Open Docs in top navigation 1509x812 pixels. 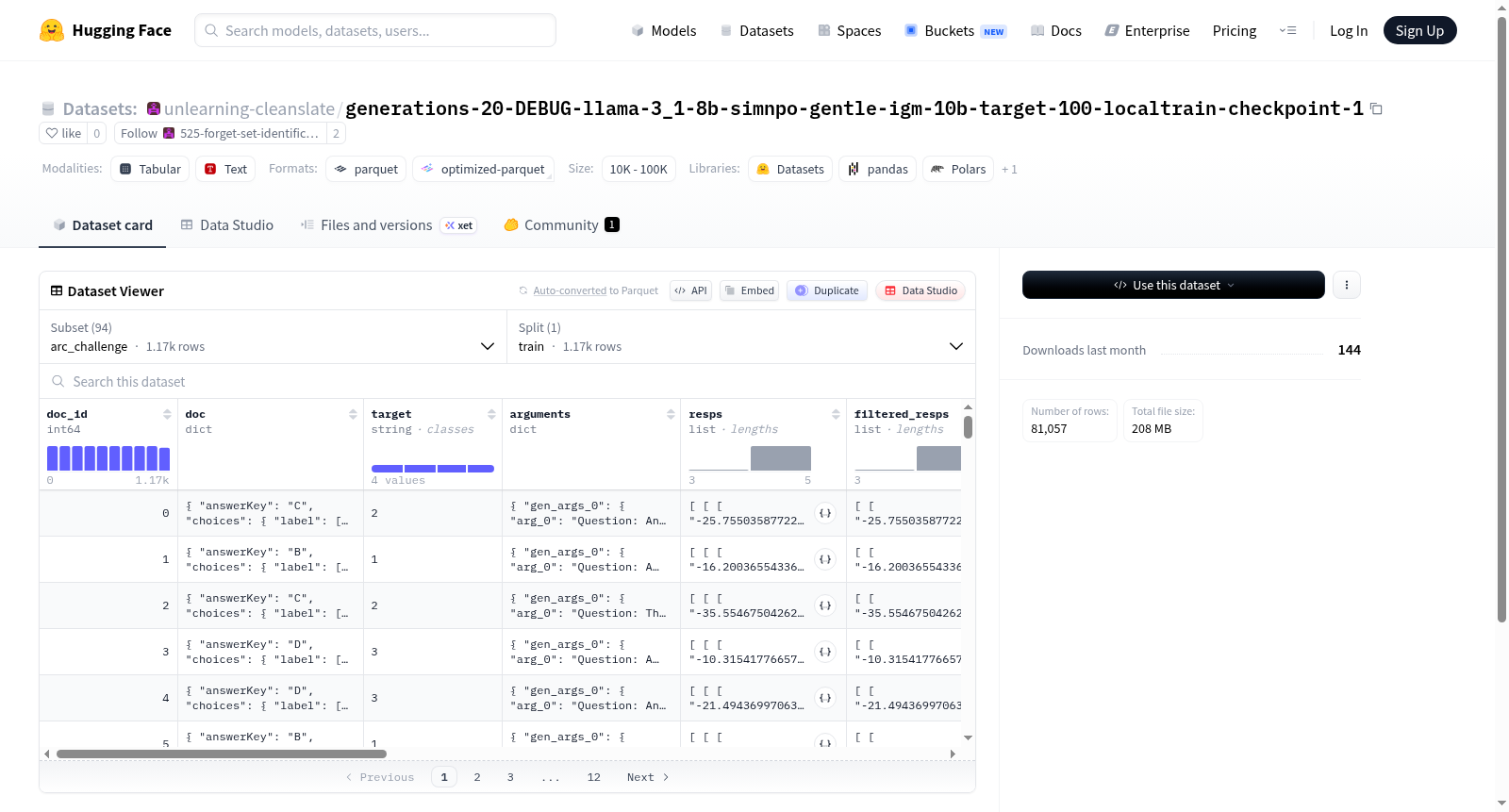1056,31
